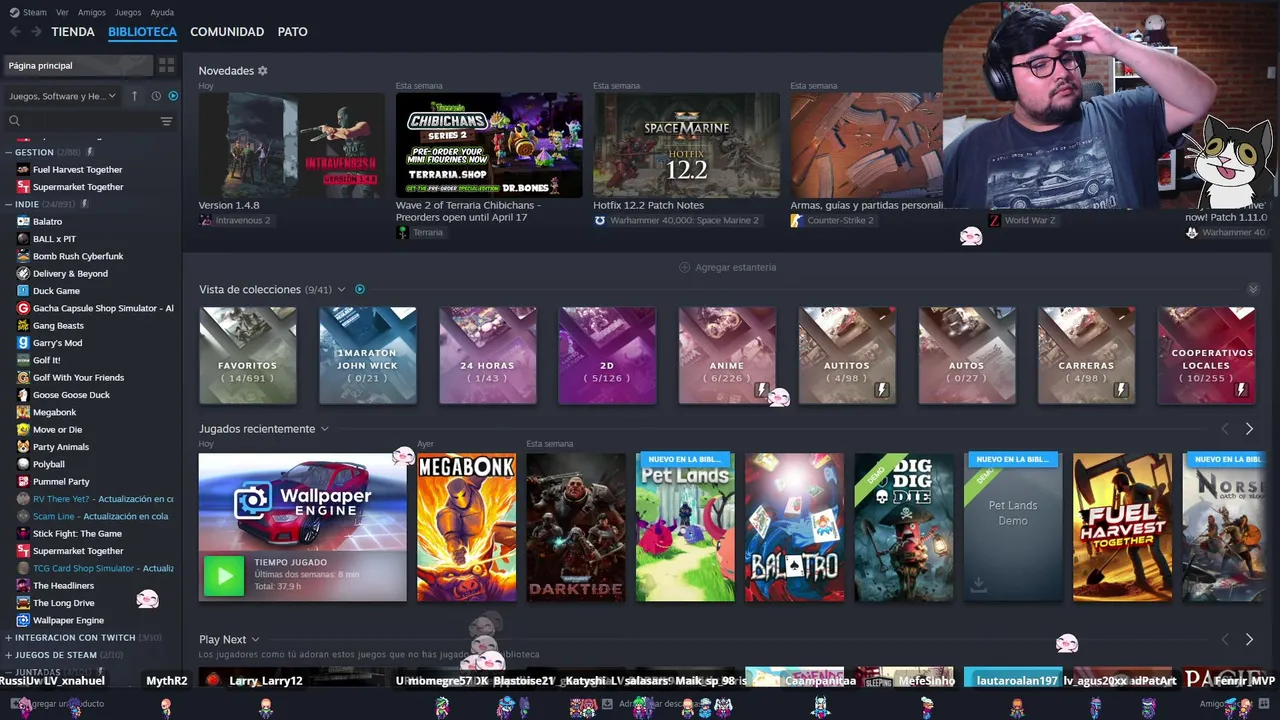Switch library to grid collections view icon
The height and width of the screenshot is (720, 1280).
tap(166, 65)
